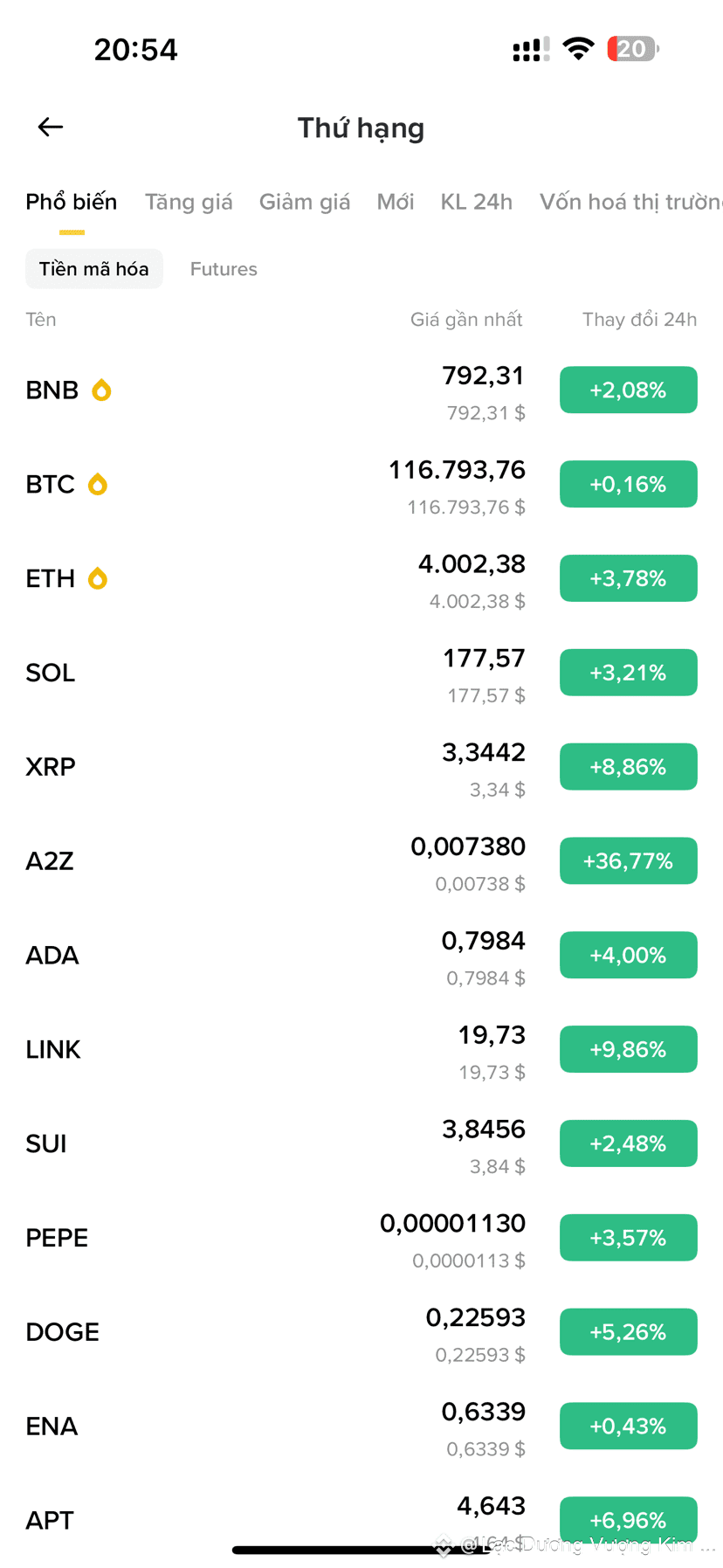
Task: Tap the flame icon beside BTC
Action: click(x=98, y=484)
